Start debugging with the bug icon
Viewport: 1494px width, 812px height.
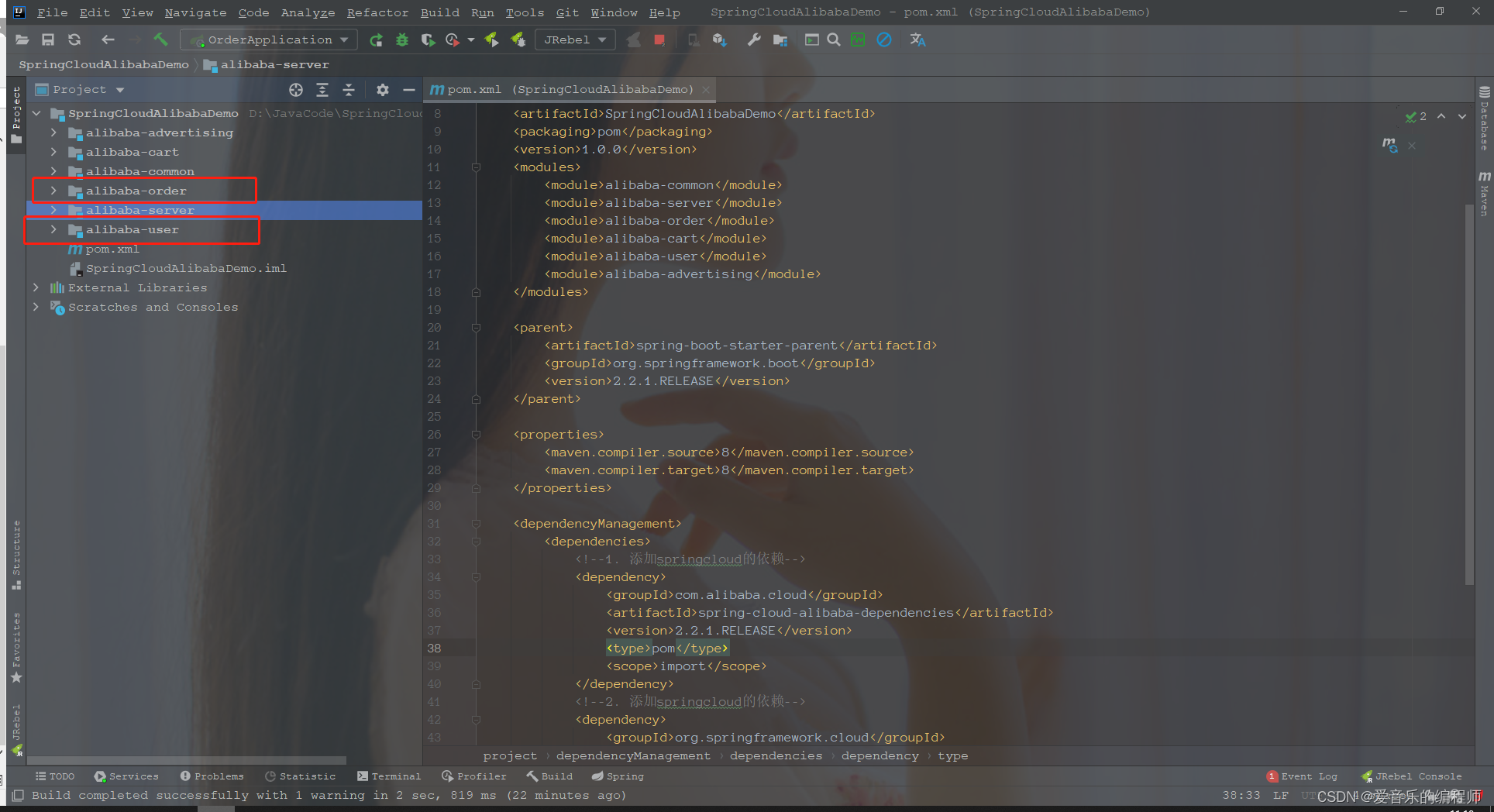click(401, 40)
